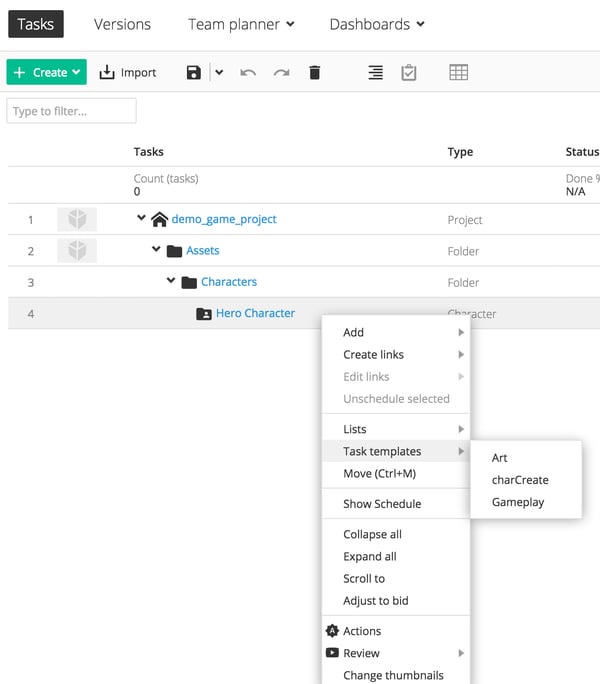Click the save disk icon
600x684 pixels.
point(194,73)
